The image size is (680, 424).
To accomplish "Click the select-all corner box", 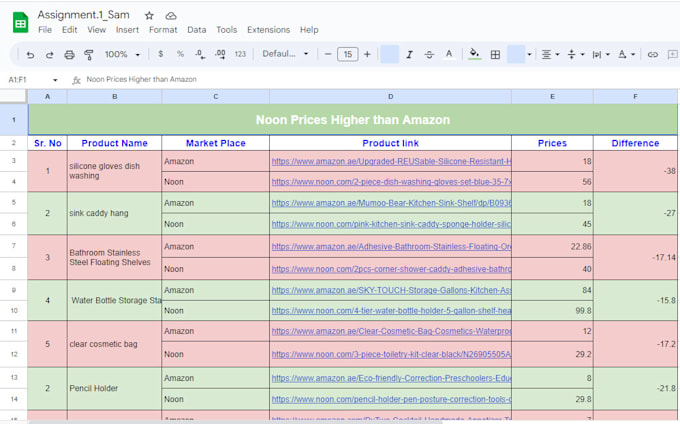I will 13,96.
